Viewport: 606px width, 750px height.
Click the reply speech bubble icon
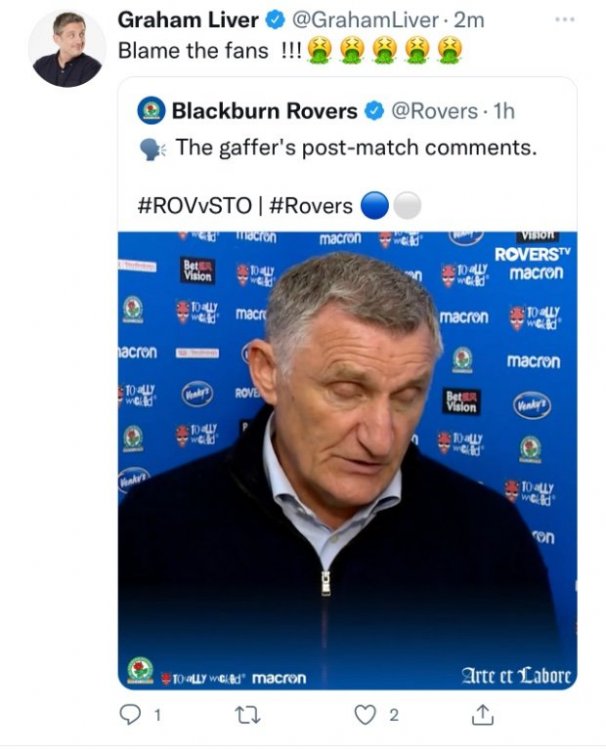[x=130, y=714]
